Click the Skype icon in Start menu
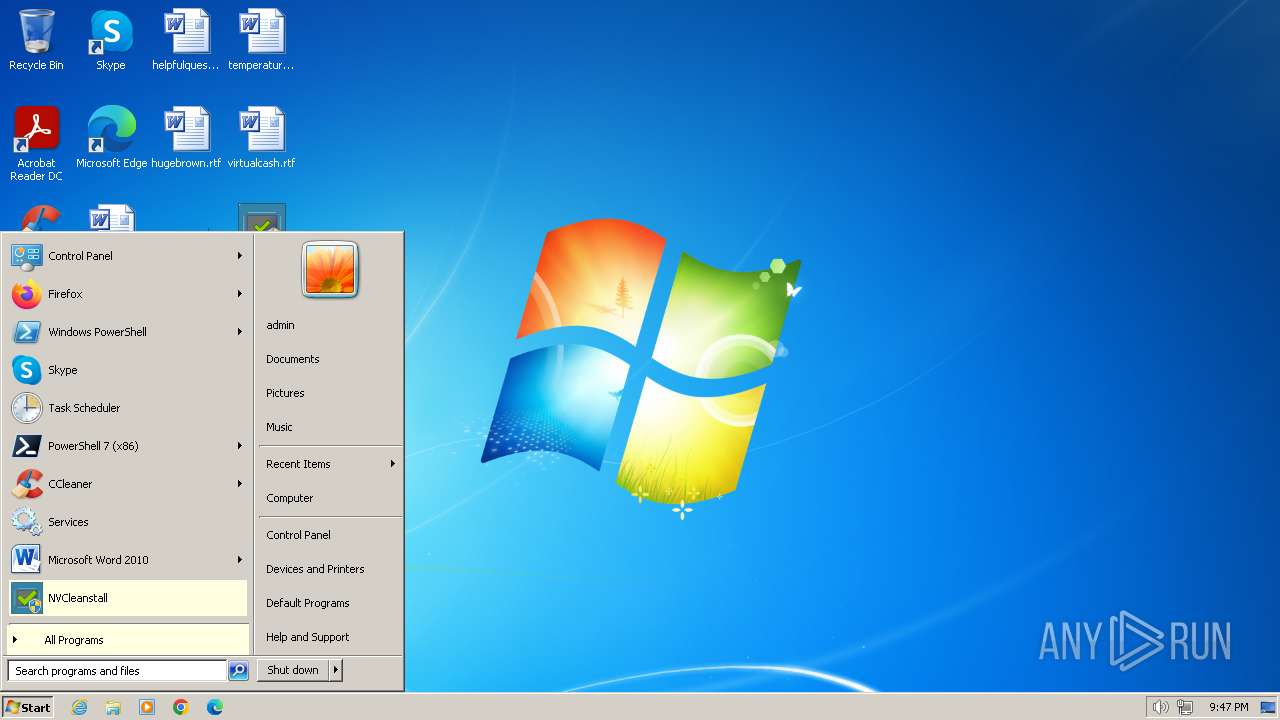The height and width of the screenshot is (720, 1280). (x=26, y=370)
